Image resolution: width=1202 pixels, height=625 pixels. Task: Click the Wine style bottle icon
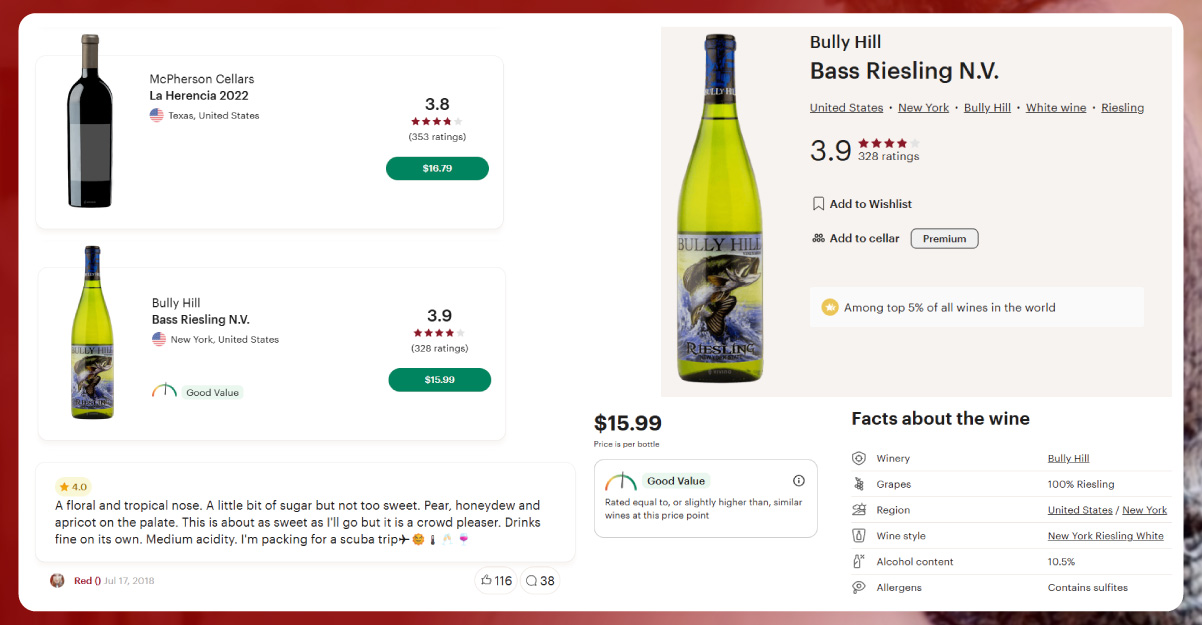point(860,535)
